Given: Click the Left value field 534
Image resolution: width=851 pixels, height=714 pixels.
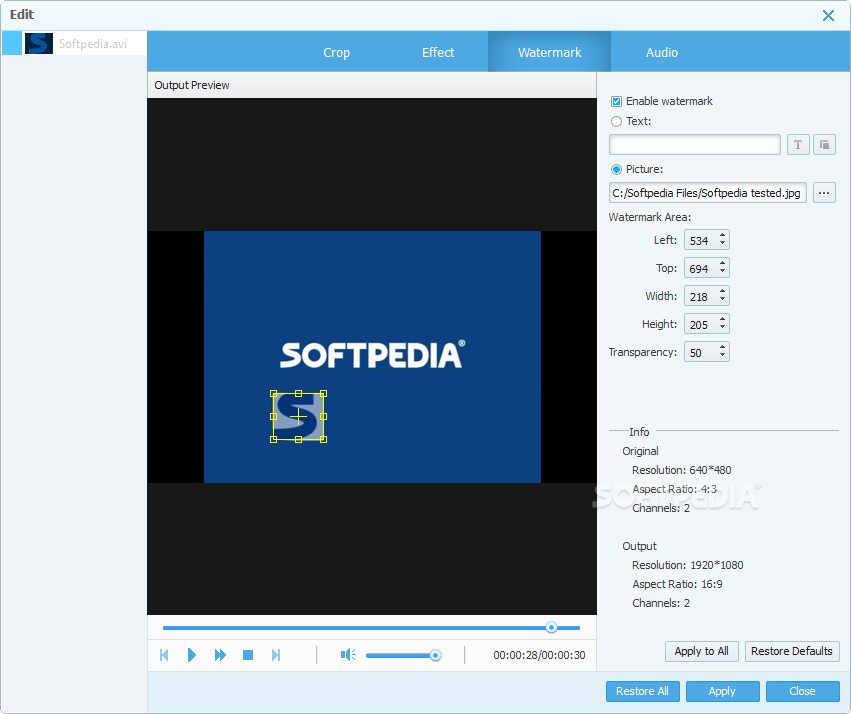Looking at the screenshot, I should [701, 240].
